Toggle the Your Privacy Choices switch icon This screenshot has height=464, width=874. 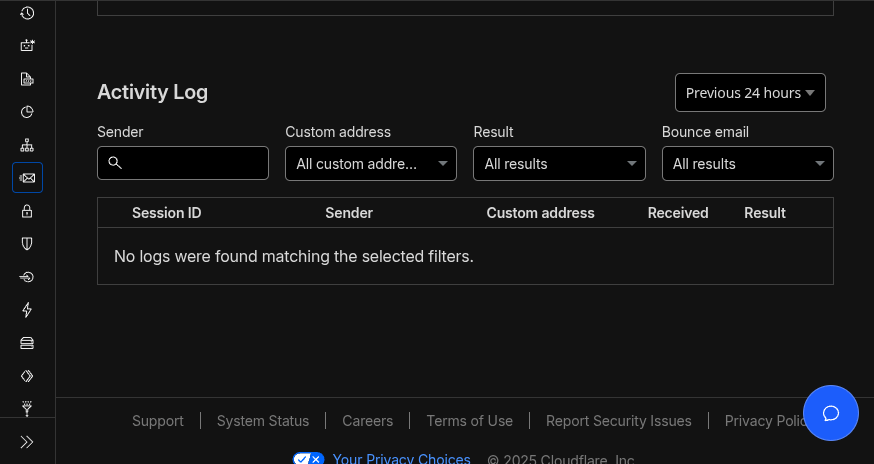coord(308,459)
